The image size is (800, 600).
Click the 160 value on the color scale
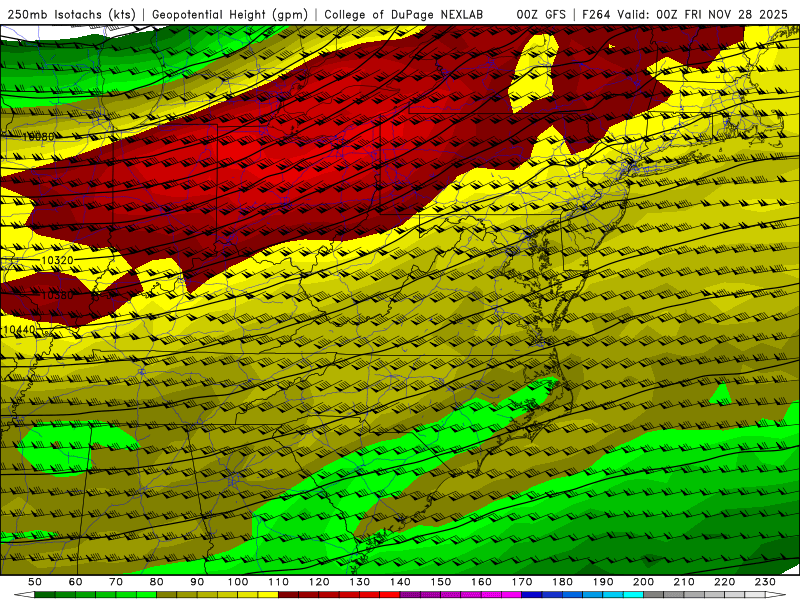pyautogui.click(x=481, y=582)
